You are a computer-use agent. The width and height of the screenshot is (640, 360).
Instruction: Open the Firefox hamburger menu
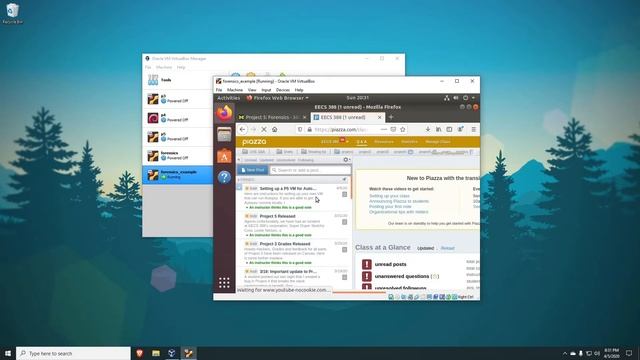point(473,129)
